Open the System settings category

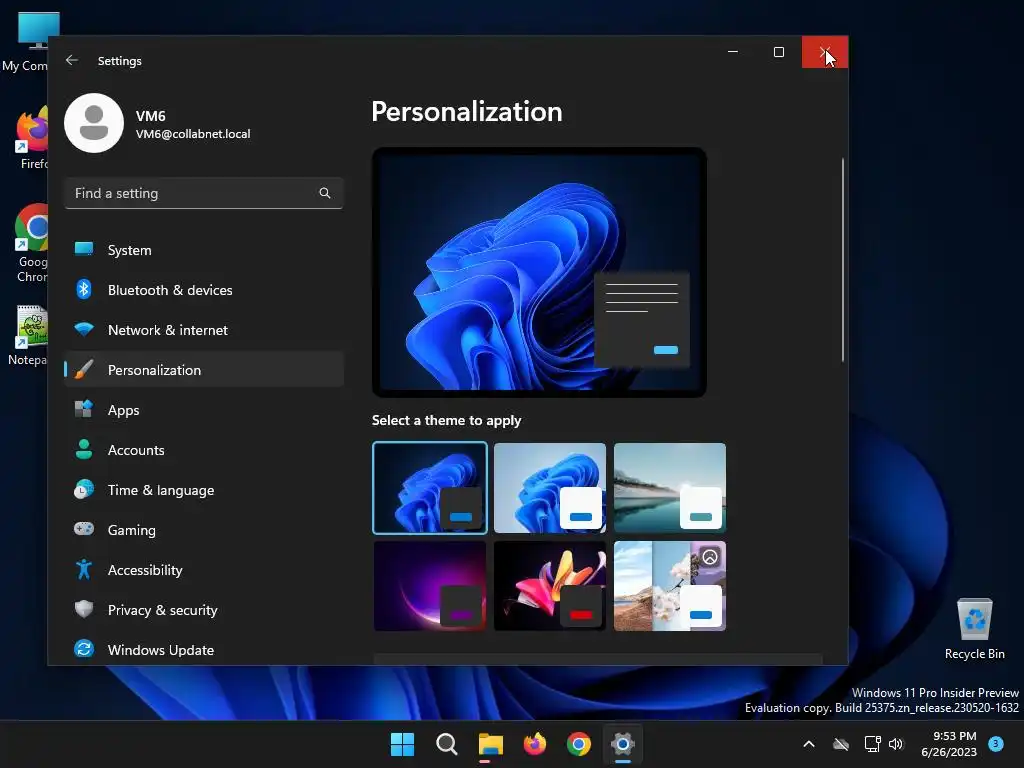tap(204, 249)
